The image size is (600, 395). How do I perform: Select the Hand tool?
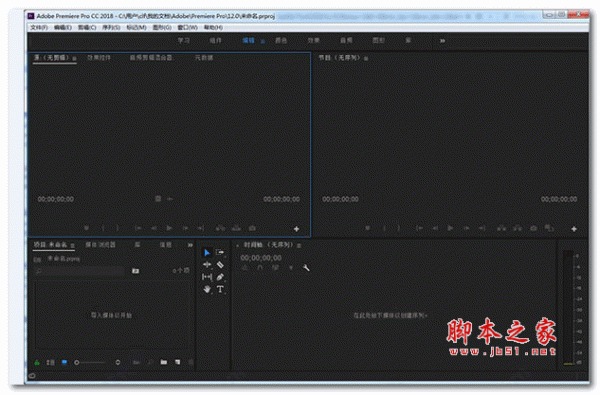click(x=207, y=289)
